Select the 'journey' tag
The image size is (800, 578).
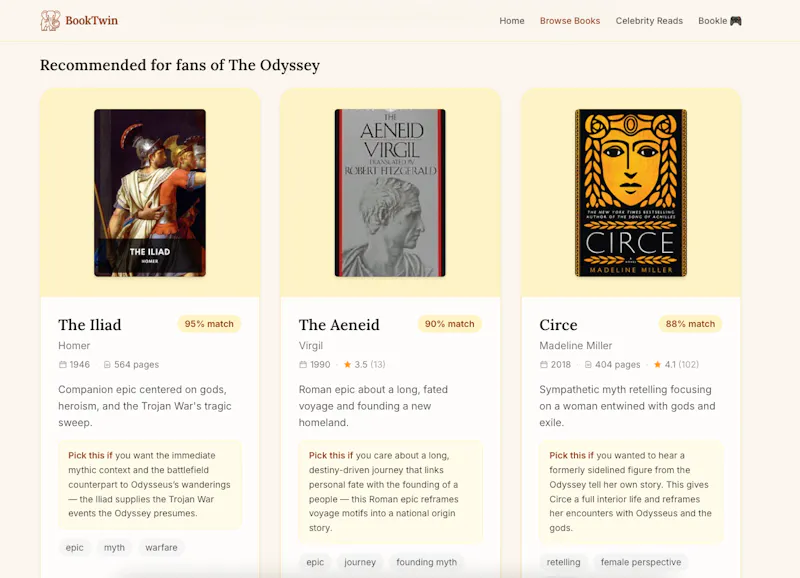click(x=360, y=562)
